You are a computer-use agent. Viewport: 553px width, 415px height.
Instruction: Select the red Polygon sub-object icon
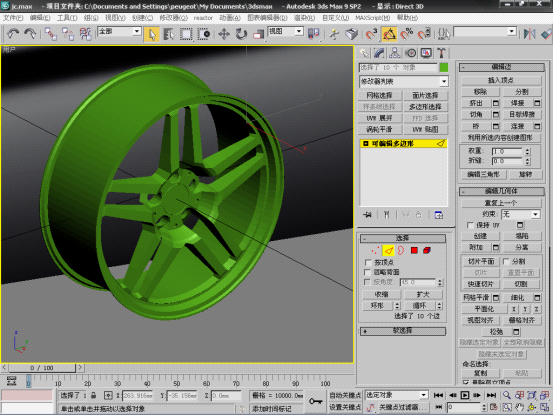pyautogui.click(x=414, y=250)
